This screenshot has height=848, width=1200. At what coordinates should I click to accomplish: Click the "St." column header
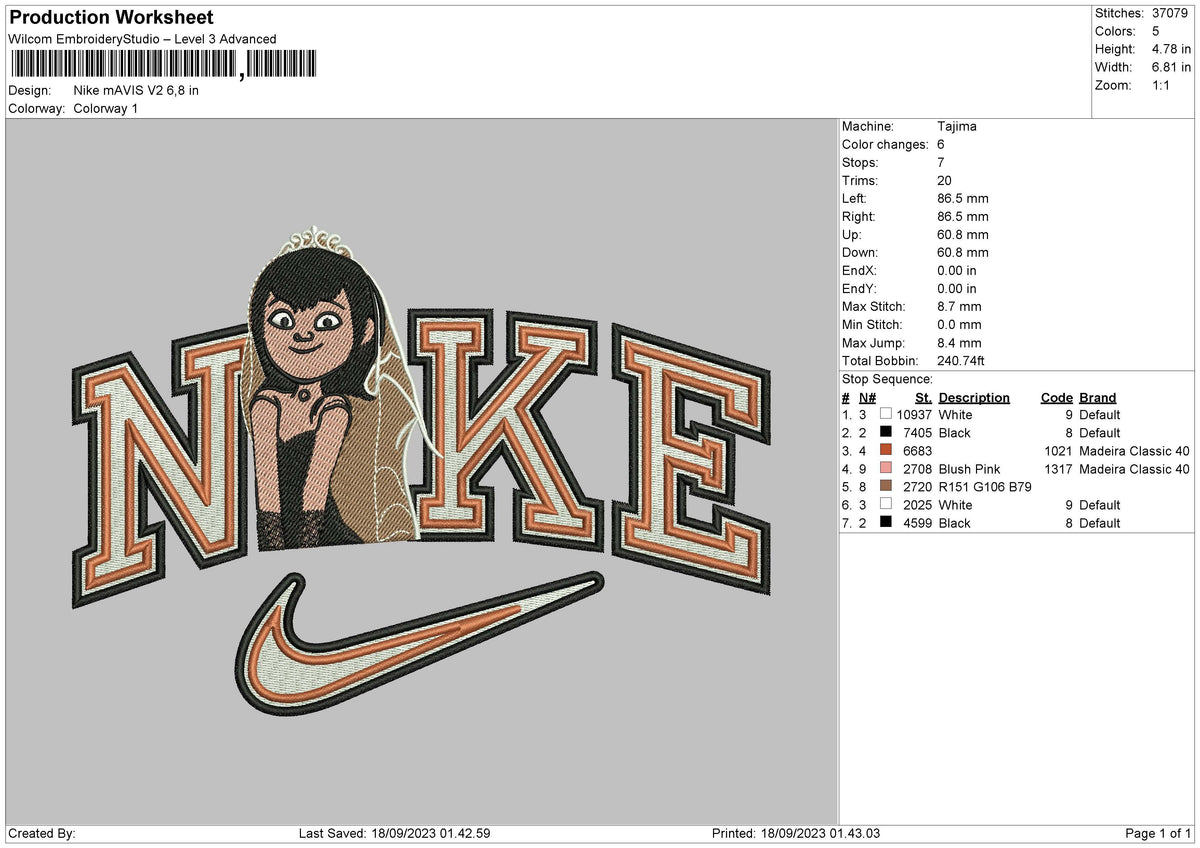925,397
